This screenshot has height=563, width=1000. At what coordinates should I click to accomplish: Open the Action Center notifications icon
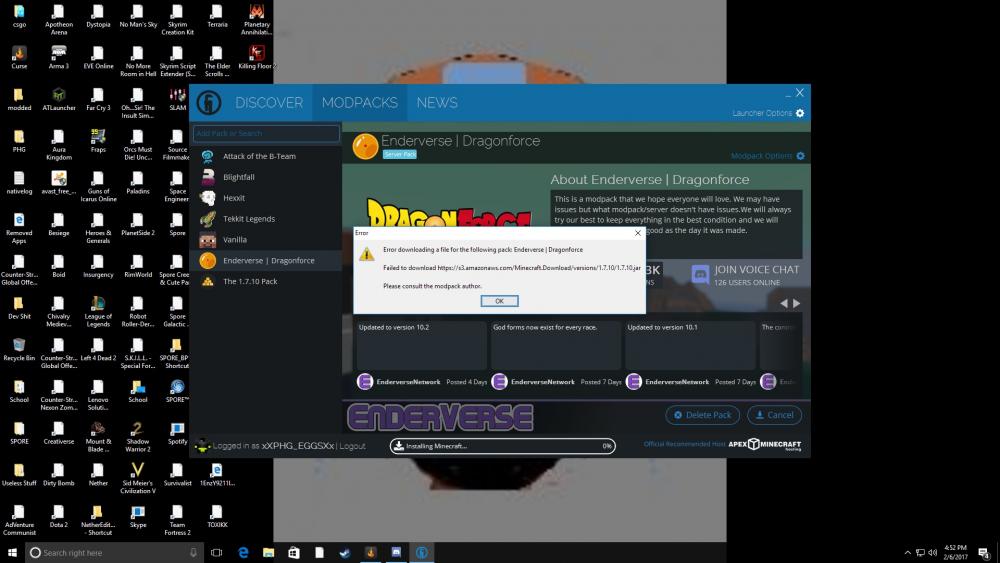coord(984,553)
